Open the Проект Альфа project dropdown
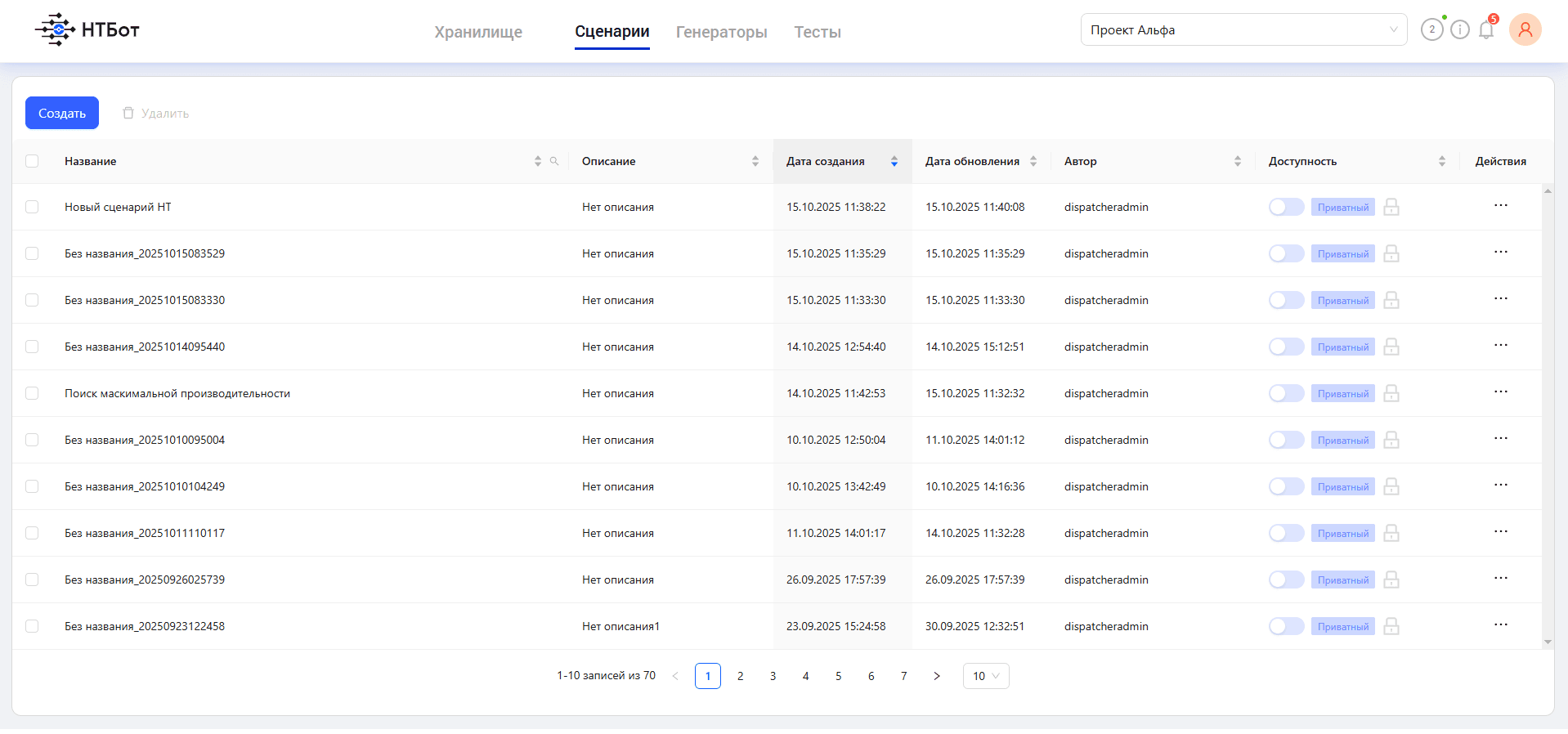The height and width of the screenshot is (734, 1568). 1243,29
